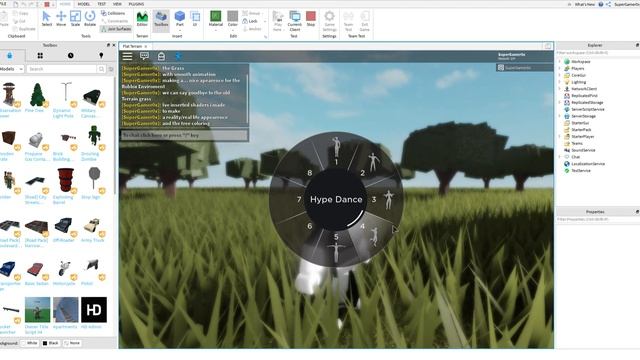The height and width of the screenshot is (360, 640).
Task: Pick the Select tool in the ribbon
Action: (47, 18)
